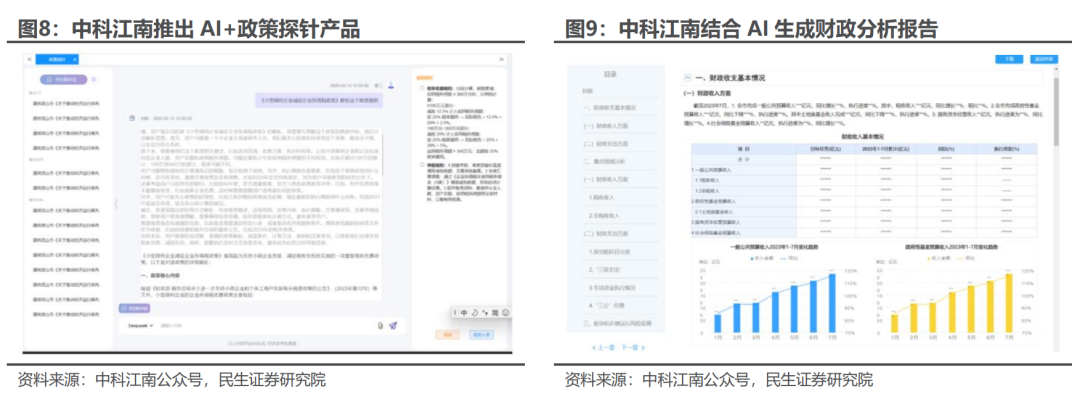This screenshot has height=404, width=1080.
Task: Click the 1.一般公共预算收入 table row
Action: click(864, 169)
